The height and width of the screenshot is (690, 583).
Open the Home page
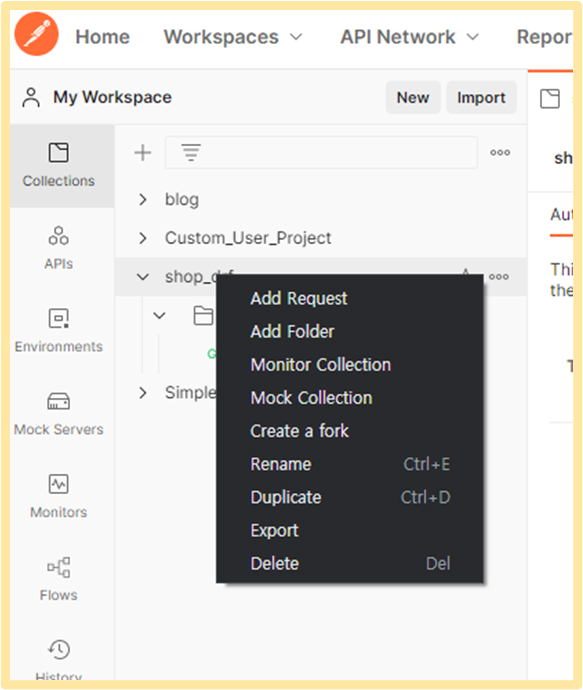103,37
